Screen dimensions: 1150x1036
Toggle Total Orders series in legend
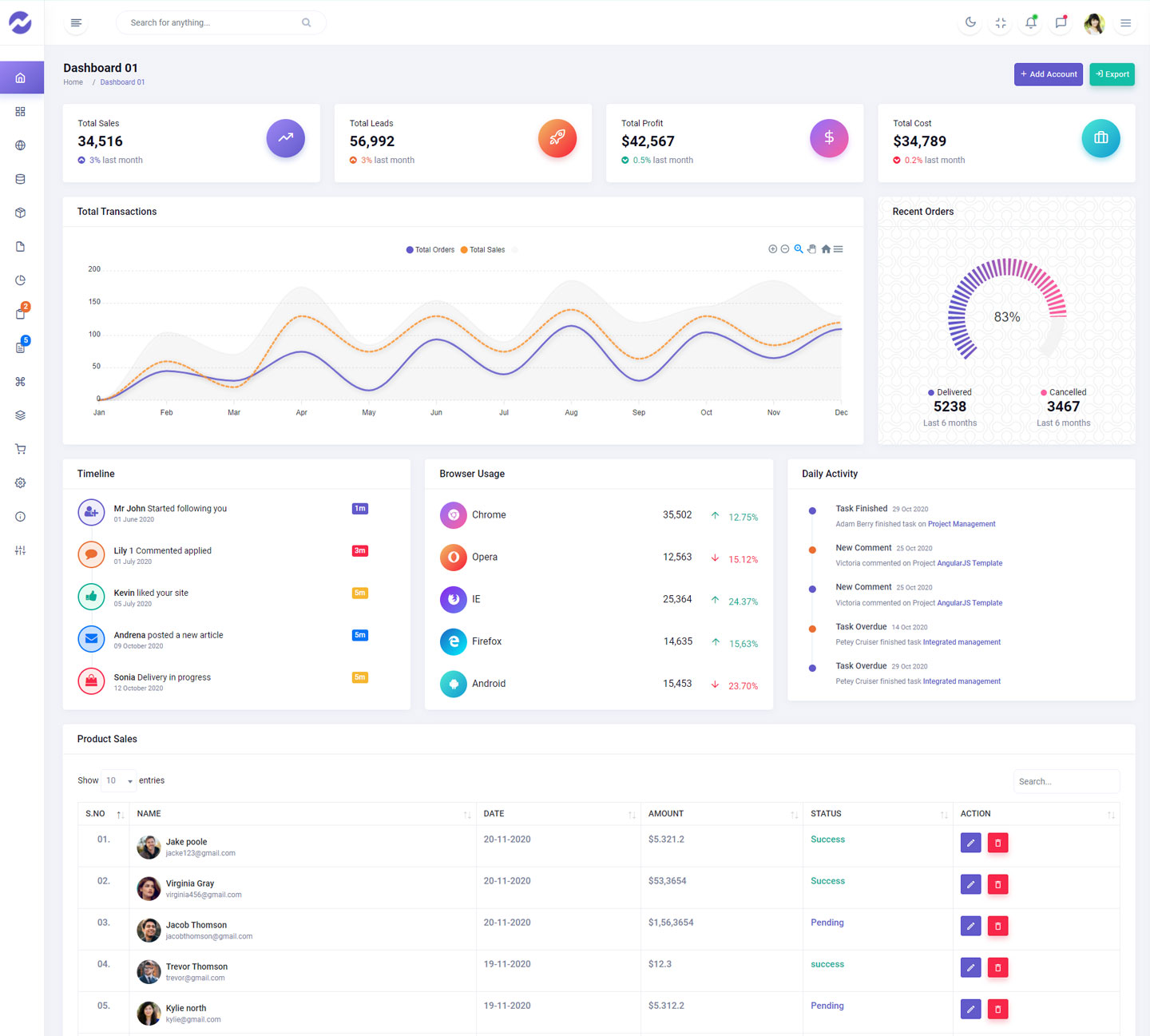430,250
